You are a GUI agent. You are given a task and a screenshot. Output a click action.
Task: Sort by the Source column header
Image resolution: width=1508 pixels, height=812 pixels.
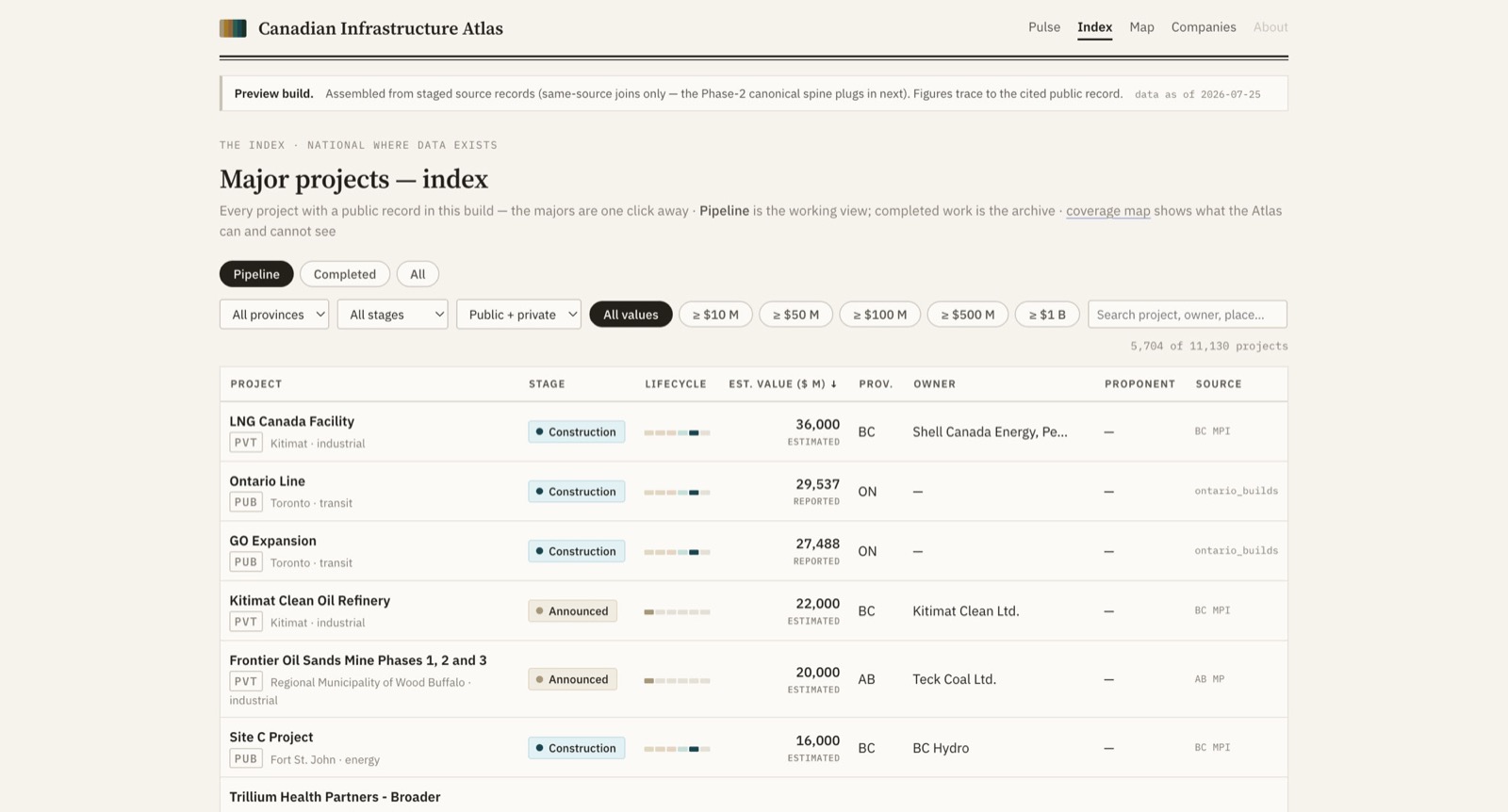click(1219, 384)
